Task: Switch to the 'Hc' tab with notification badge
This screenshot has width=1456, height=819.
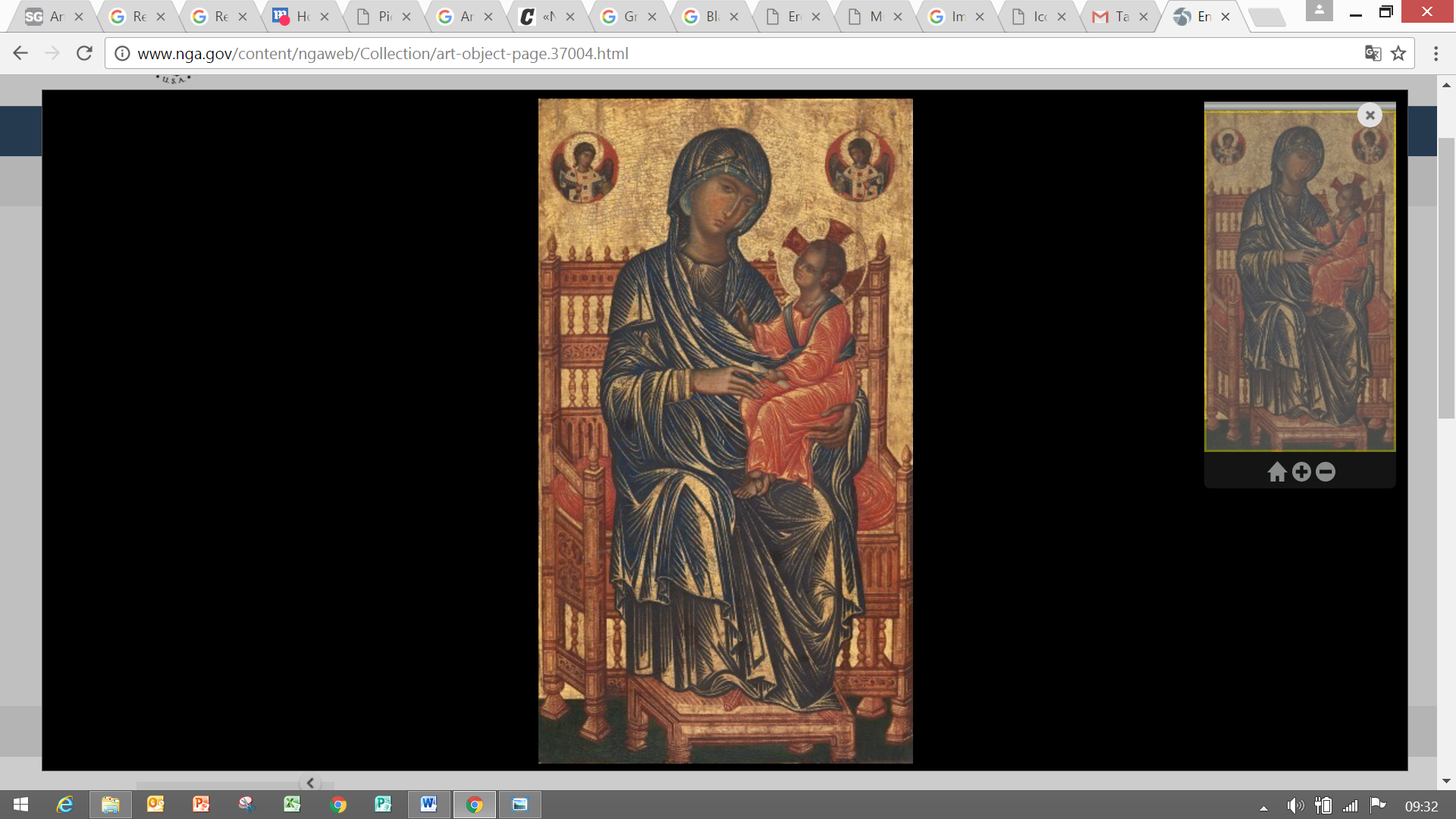Action: click(x=299, y=17)
